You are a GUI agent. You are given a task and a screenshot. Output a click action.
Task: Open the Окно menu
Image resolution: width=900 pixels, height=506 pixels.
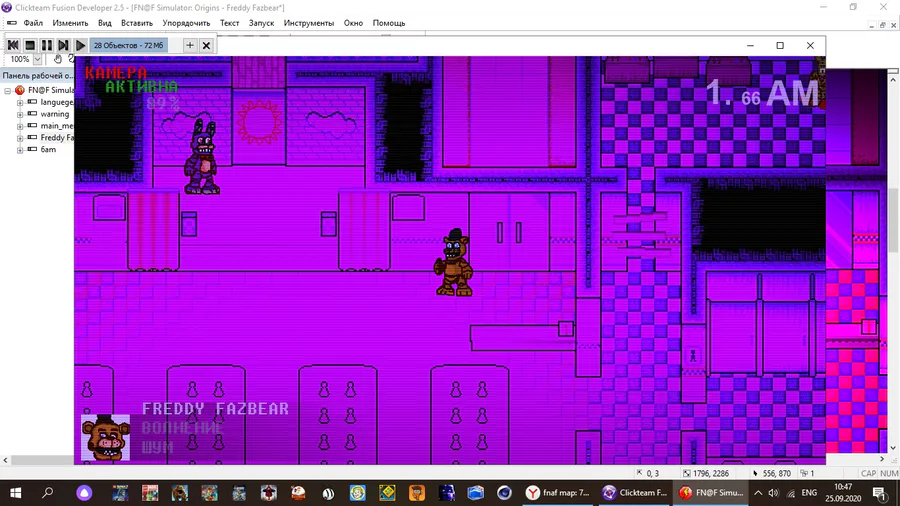pos(353,23)
